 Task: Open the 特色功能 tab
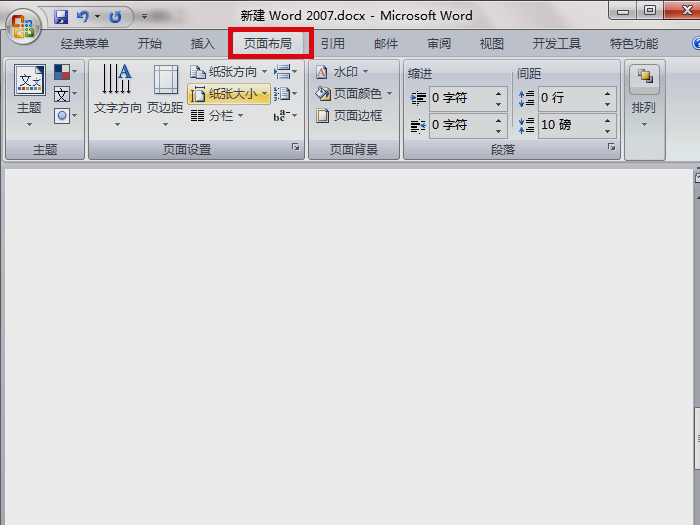pyautogui.click(x=634, y=44)
